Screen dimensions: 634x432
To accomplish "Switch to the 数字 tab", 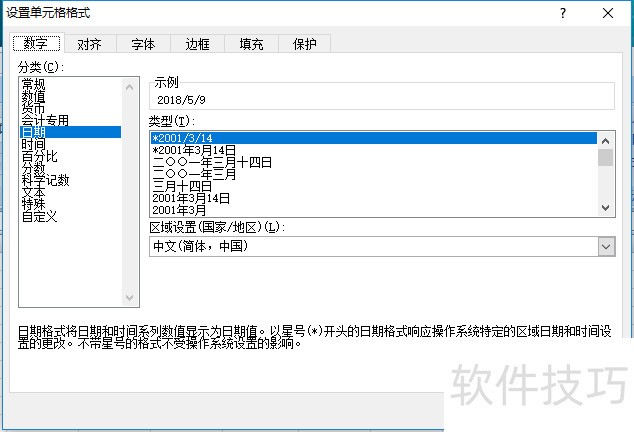I will (x=36, y=43).
